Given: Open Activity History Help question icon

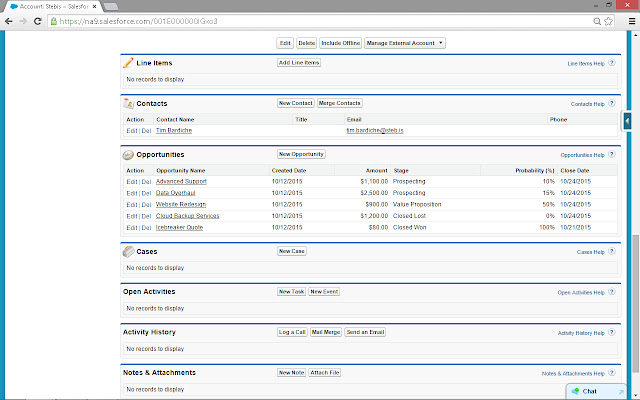Looking at the screenshot, I should (x=611, y=332).
